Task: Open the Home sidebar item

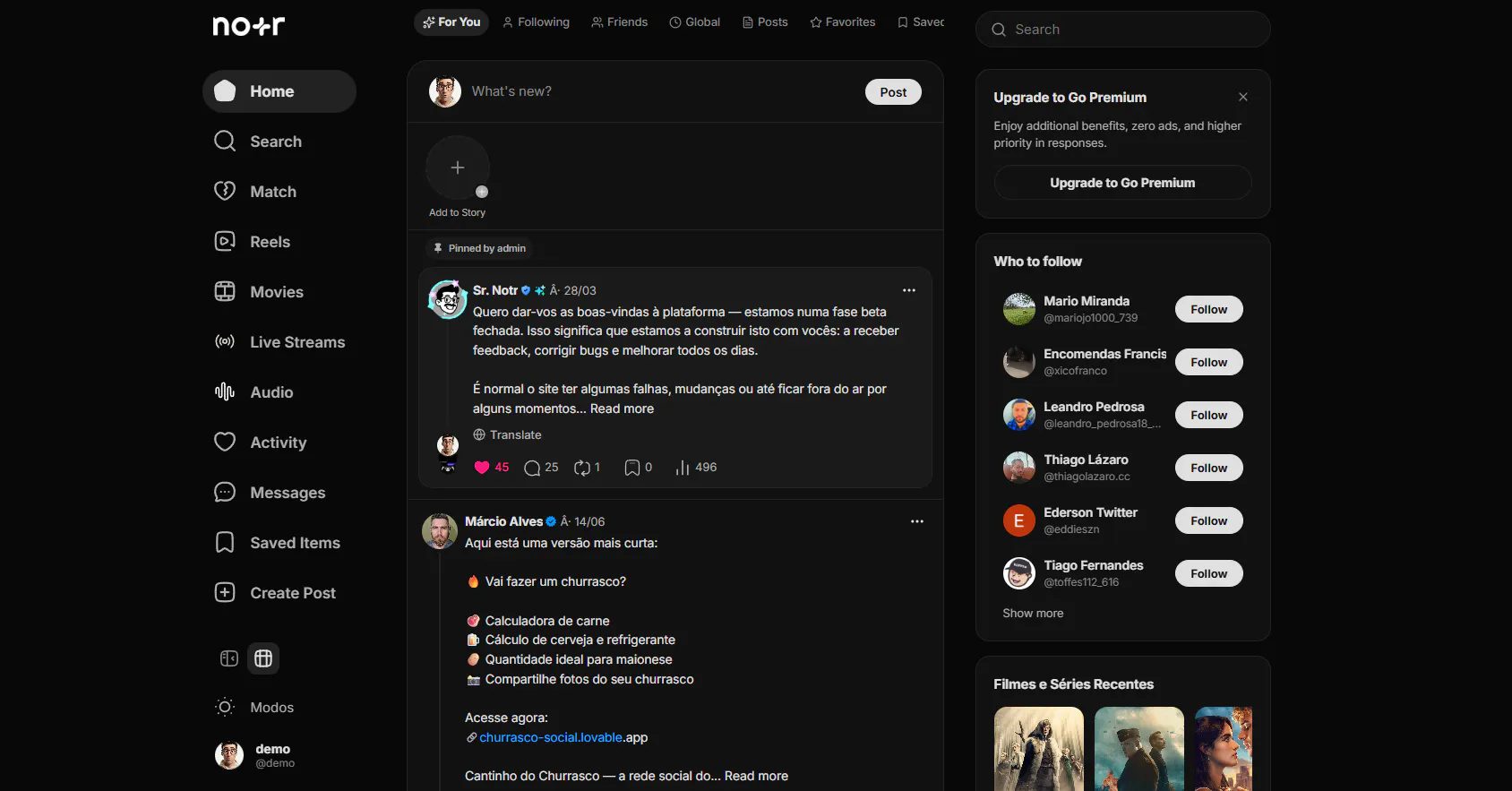Action: tap(279, 91)
